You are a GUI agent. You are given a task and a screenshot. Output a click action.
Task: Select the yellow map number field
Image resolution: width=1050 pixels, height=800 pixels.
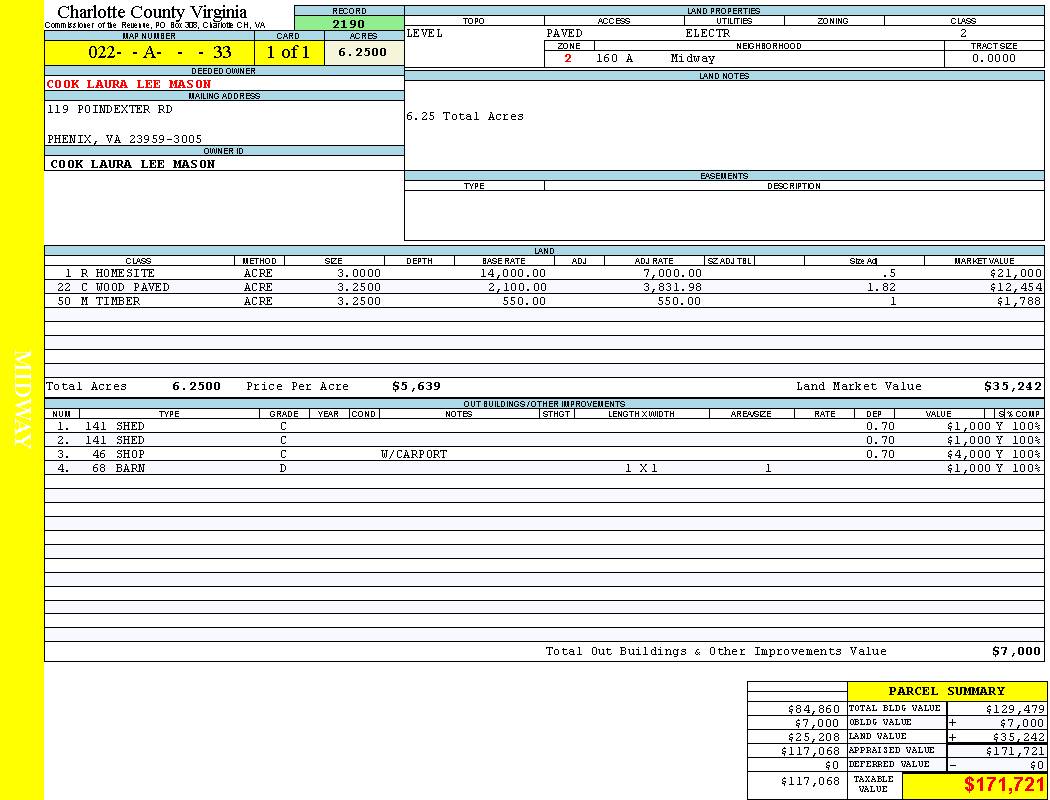click(x=149, y=53)
